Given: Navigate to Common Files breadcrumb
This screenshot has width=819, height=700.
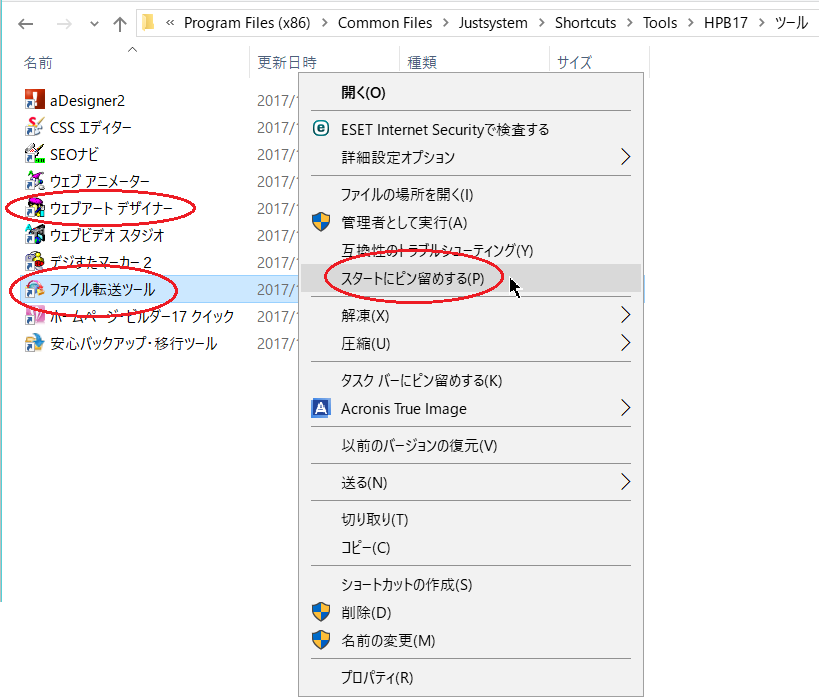Looking at the screenshot, I should tap(385, 23).
